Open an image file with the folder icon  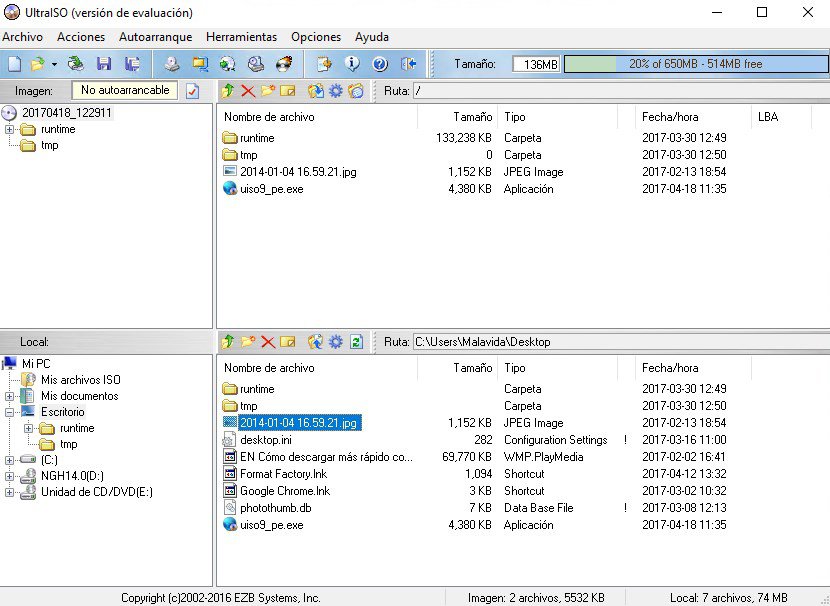37,64
